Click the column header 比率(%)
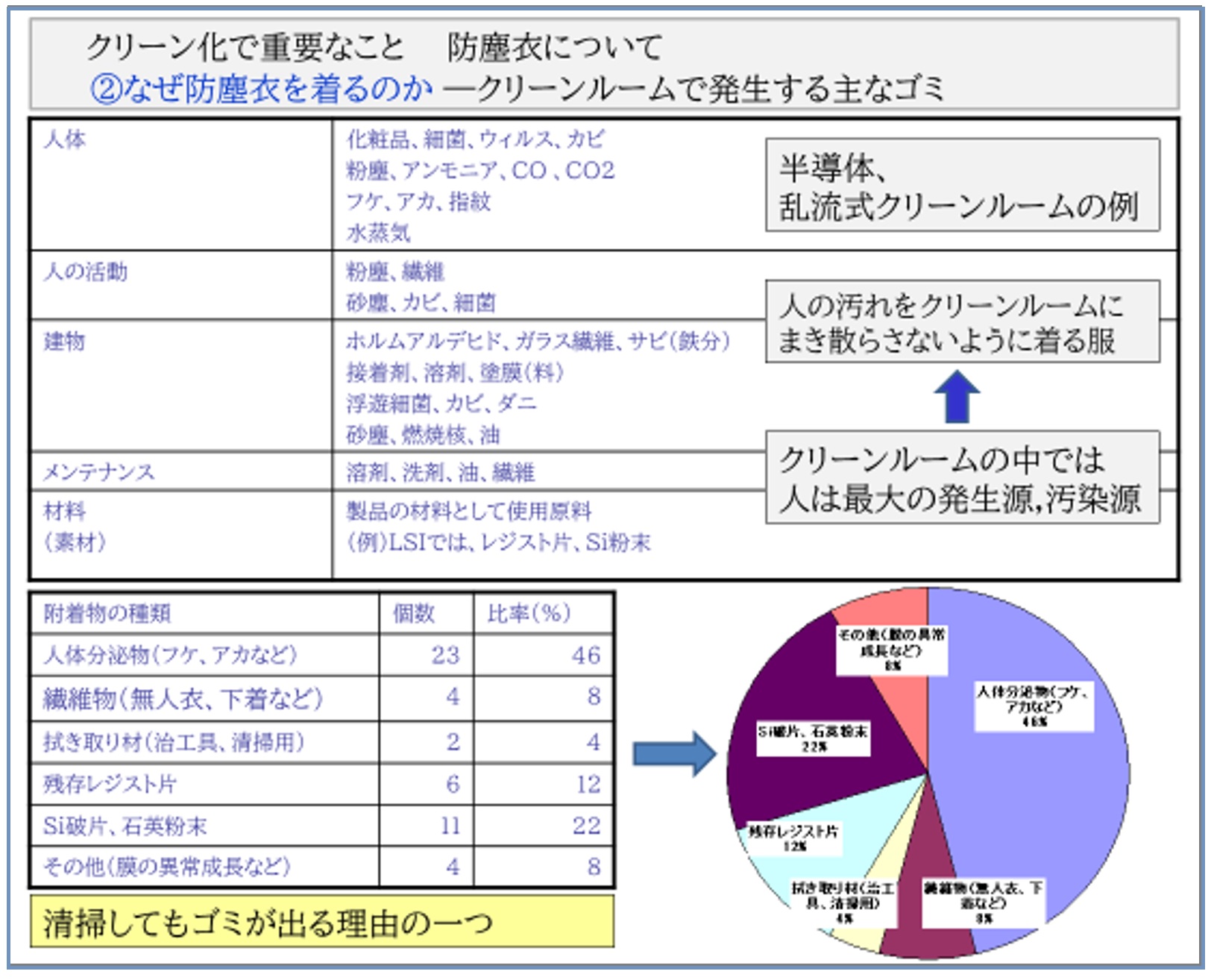The width and height of the screenshot is (1214, 980). pos(529,614)
